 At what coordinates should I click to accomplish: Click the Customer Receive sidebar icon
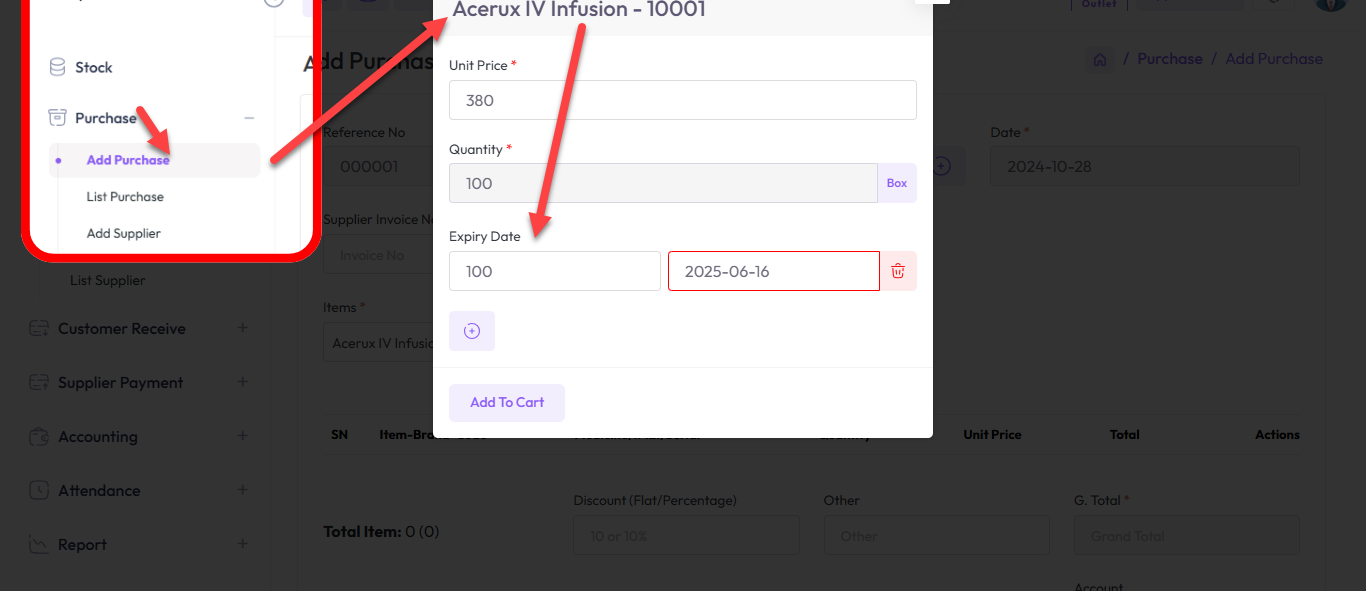click(x=39, y=328)
